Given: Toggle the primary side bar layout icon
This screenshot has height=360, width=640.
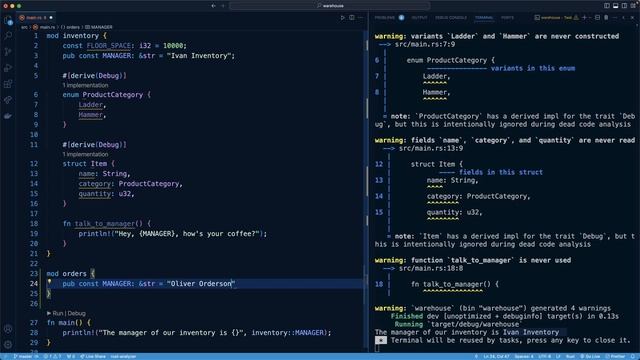Looking at the screenshot, I should [607, 6].
